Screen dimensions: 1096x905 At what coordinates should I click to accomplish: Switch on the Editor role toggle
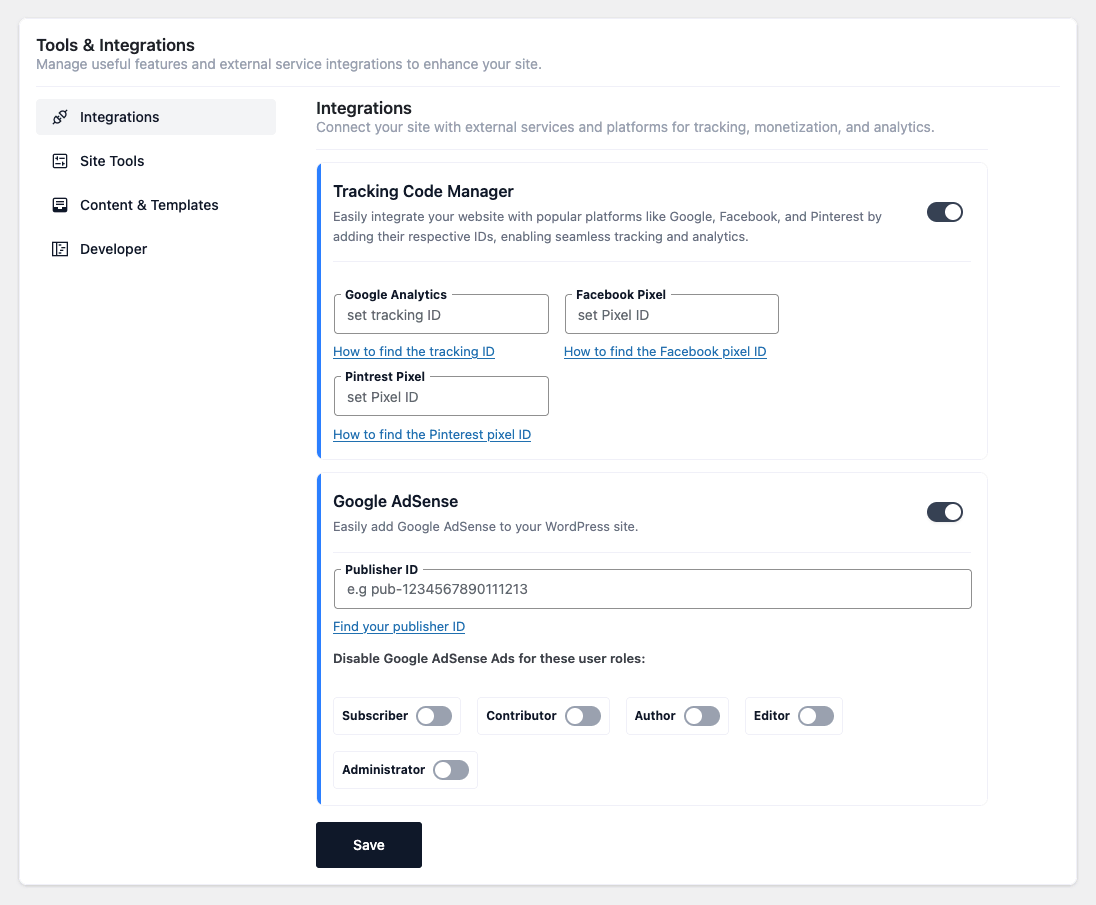(815, 716)
